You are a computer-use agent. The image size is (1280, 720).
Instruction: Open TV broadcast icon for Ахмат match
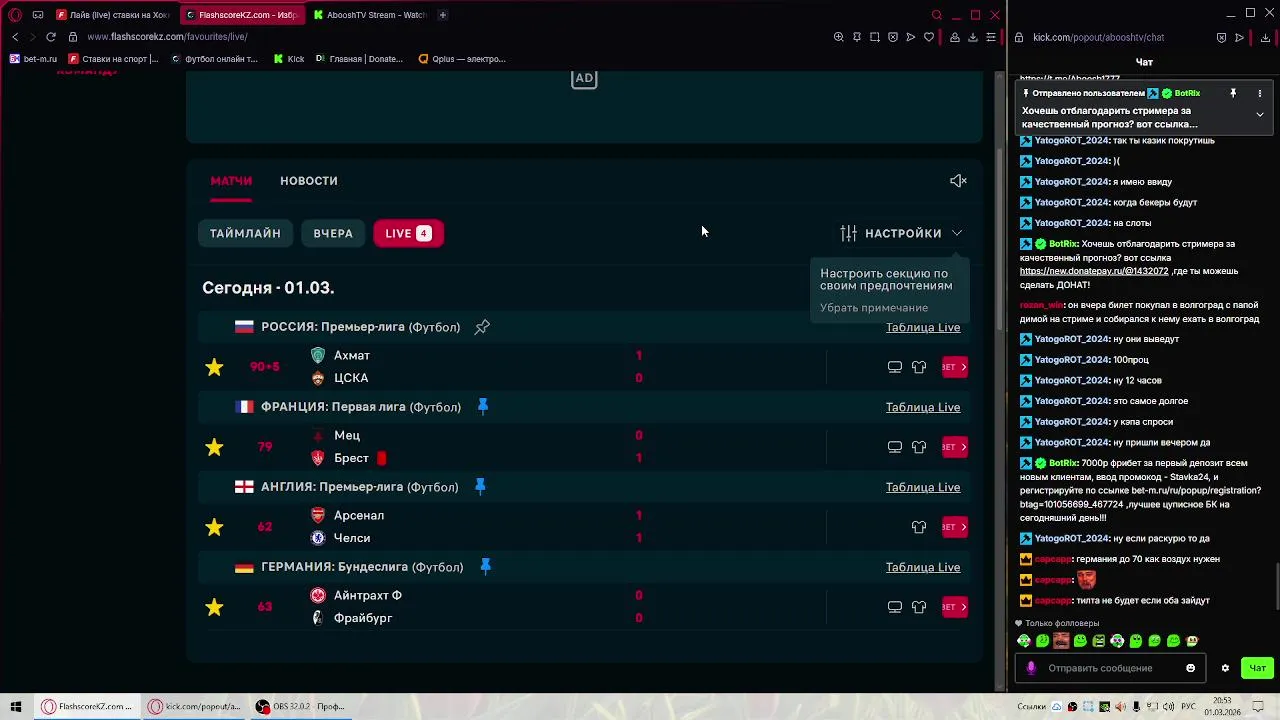[x=895, y=367]
